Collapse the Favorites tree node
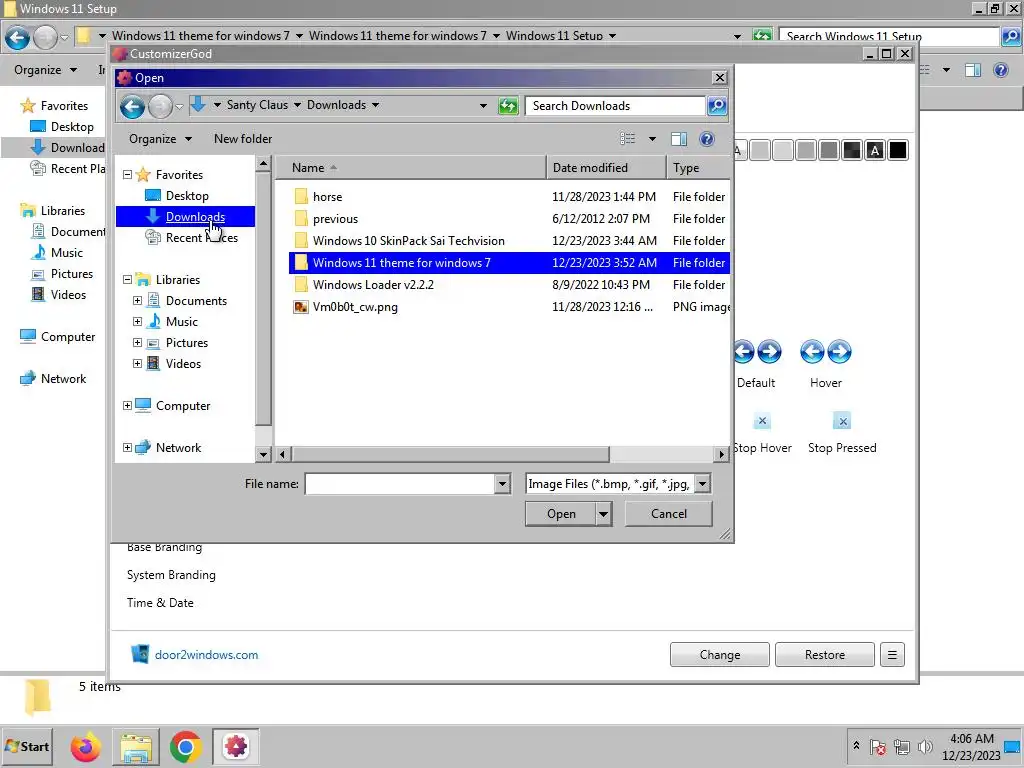 point(127,174)
